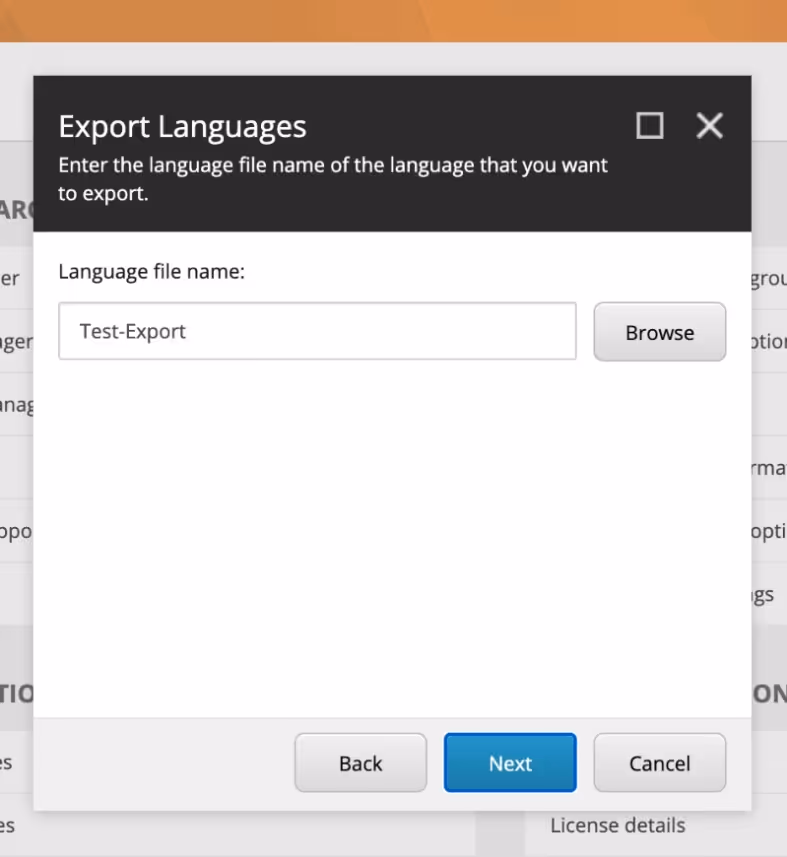The height and width of the screenshot is (857, 787).
Task: Go Back to the previous step
Action: (x=361, y=762)
